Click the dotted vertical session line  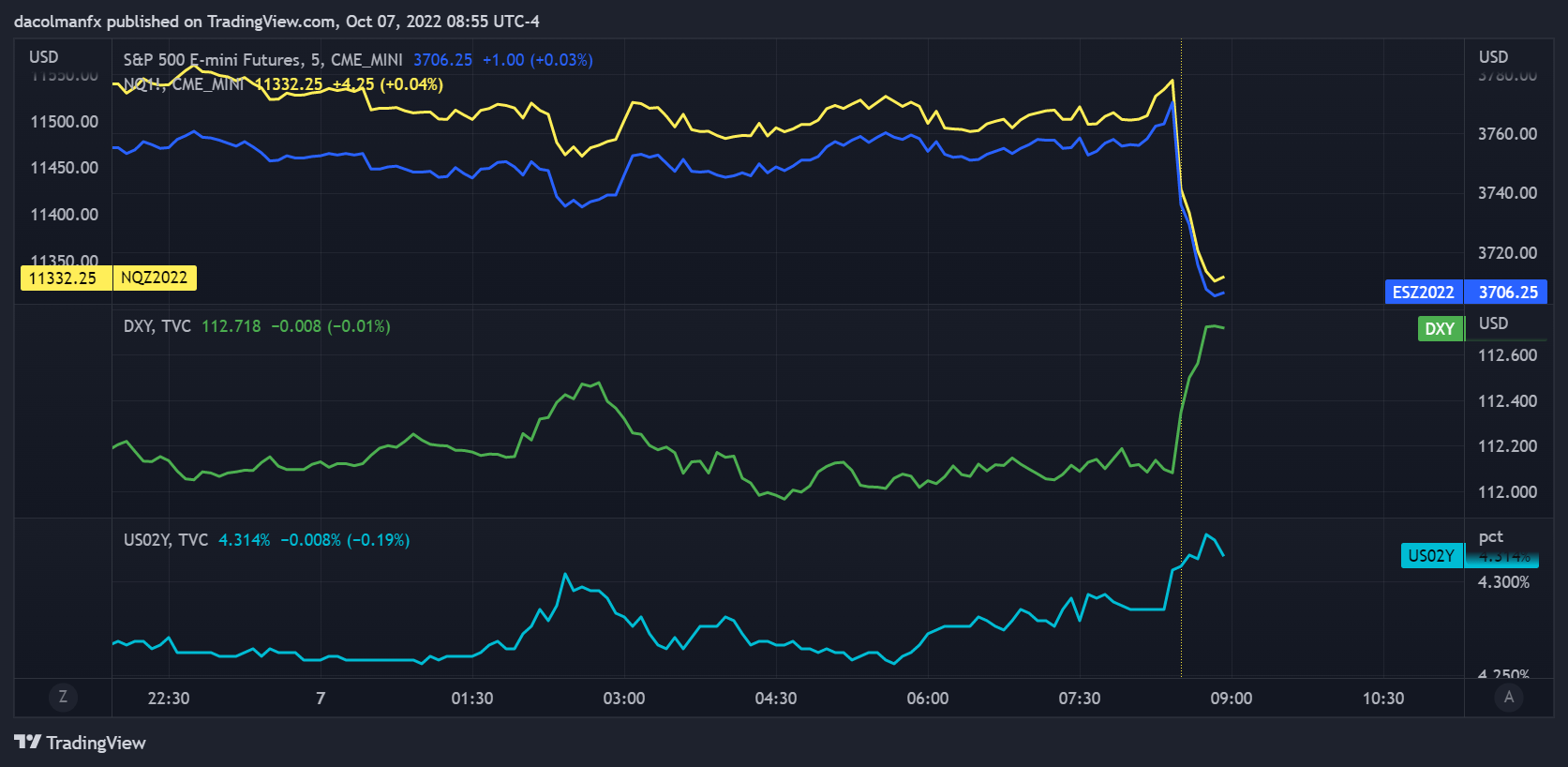[1181, 422]
